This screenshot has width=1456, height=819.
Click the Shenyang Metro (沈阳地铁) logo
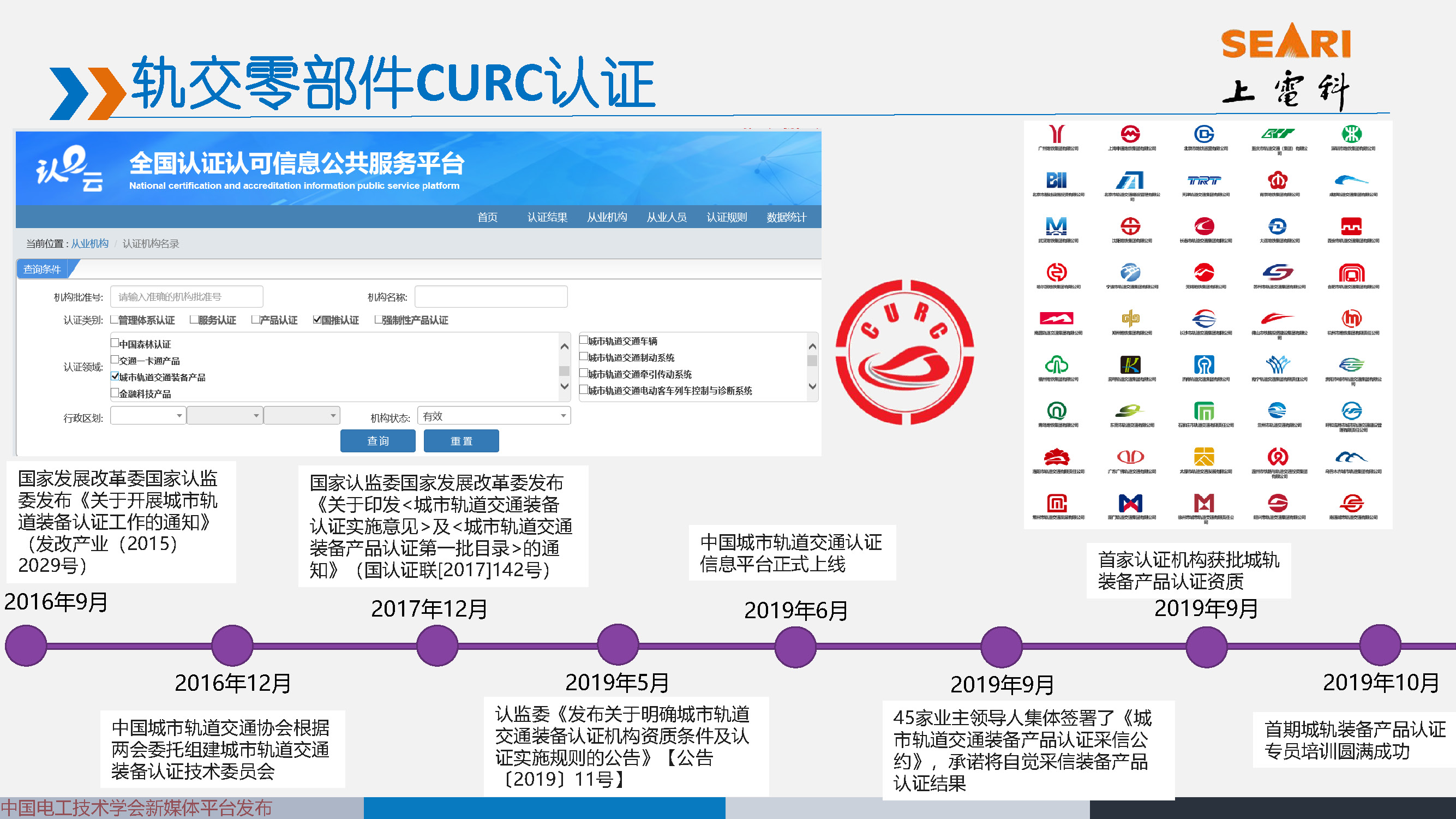click(x=1130, y=226)
